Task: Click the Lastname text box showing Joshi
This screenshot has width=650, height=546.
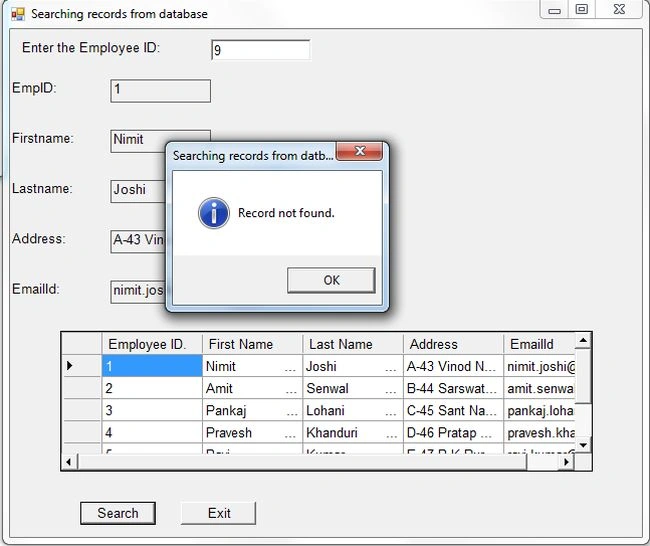Action: click(138, 191)
